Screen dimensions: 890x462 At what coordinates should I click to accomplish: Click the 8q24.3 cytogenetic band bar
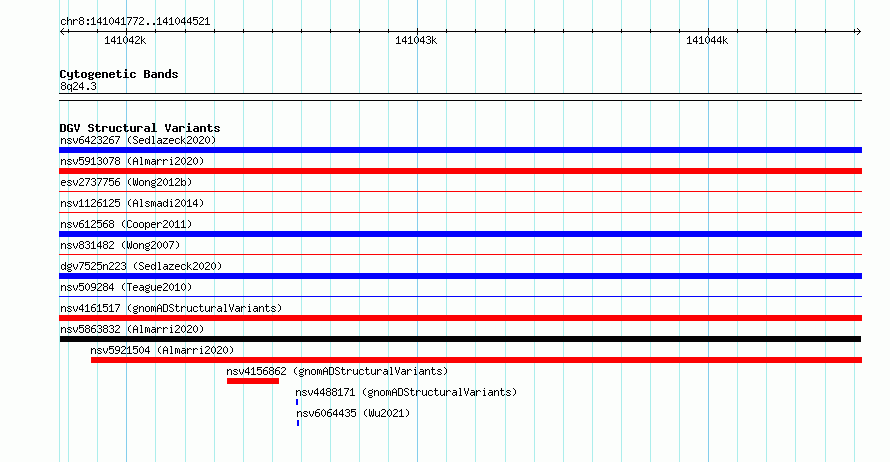coord(460,97)
